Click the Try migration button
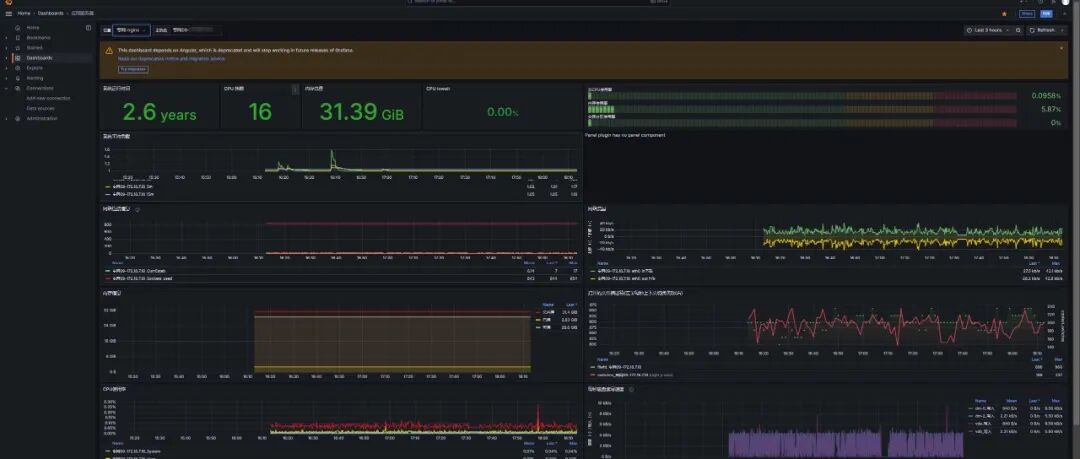The height and width of the screenshot is (459, 1080). click(x=134, y=70)
